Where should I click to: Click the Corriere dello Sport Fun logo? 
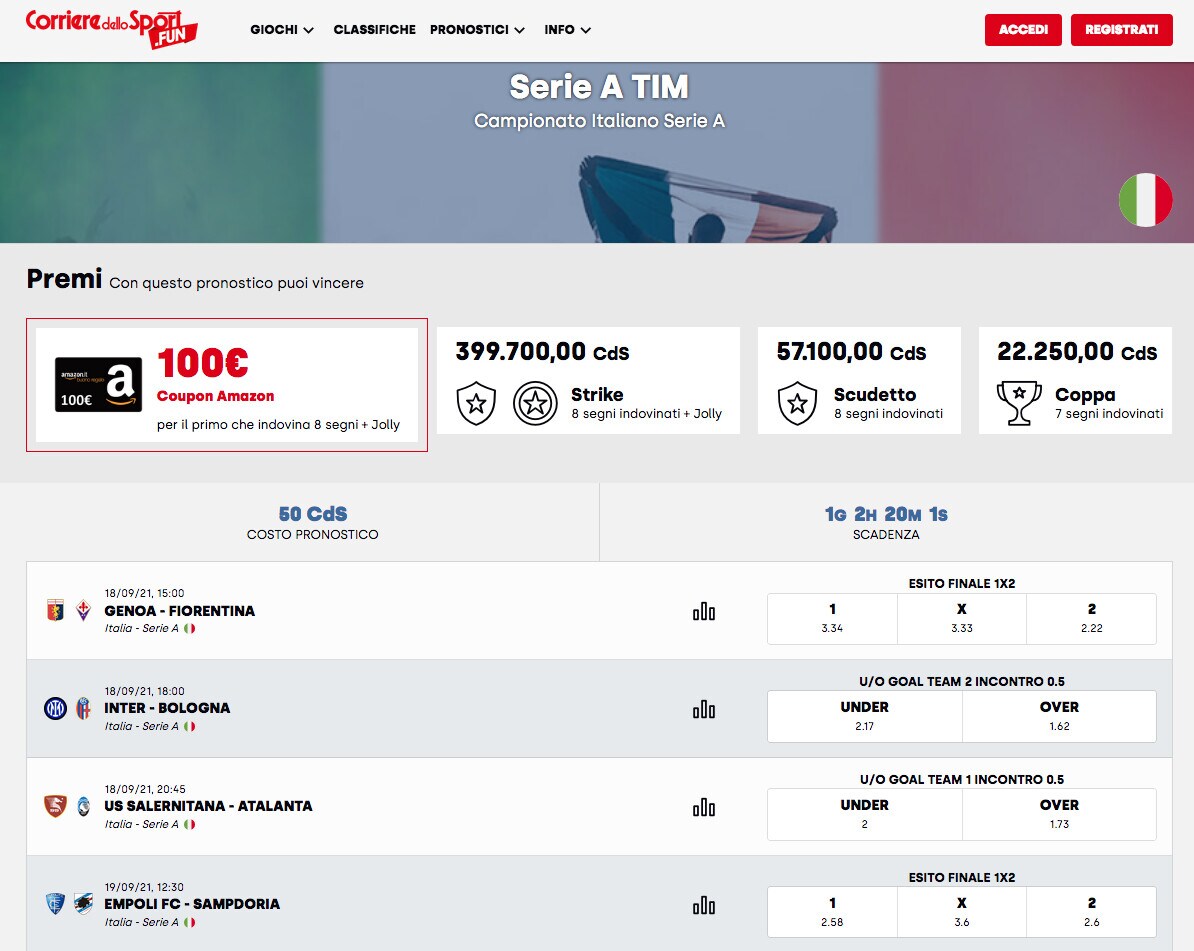click(111, 29)
